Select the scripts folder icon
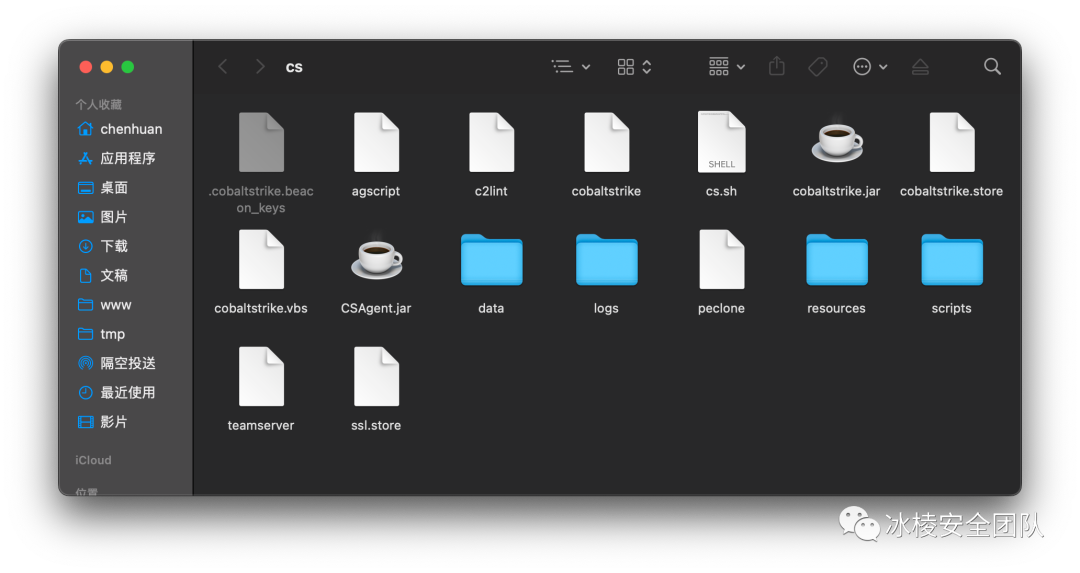Viewport: 1080px width, 573px height. coord(951,259)
